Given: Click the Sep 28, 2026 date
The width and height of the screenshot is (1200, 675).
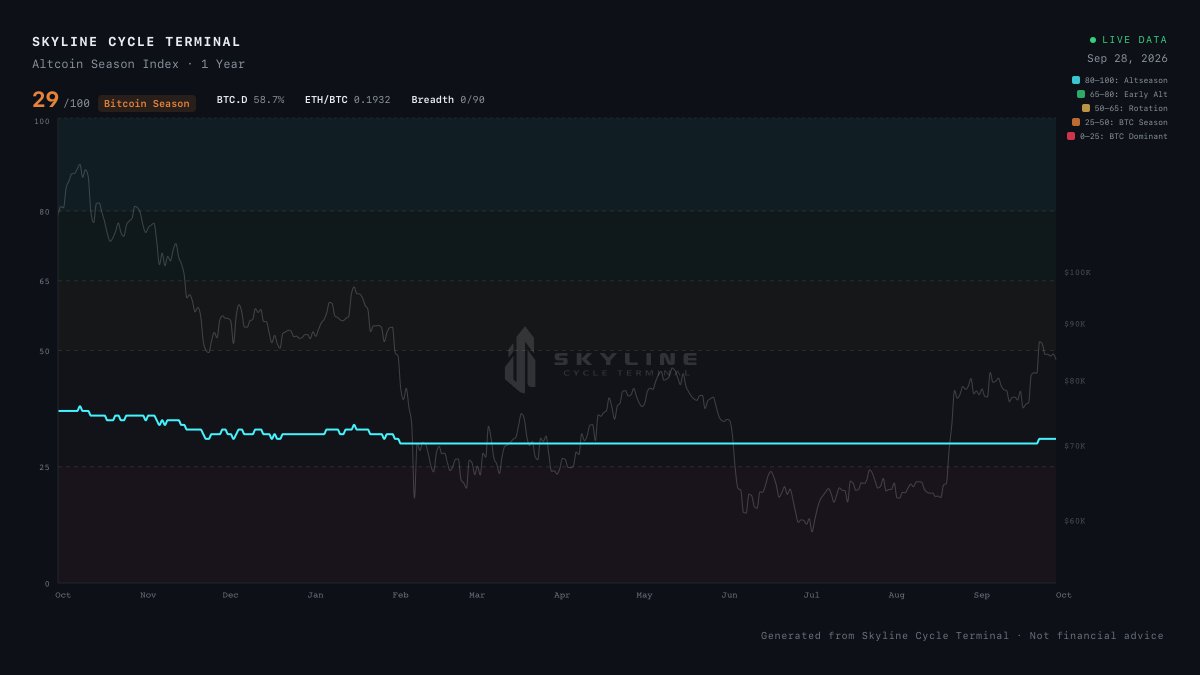Looking at the screenshot, I should 1127,58.
